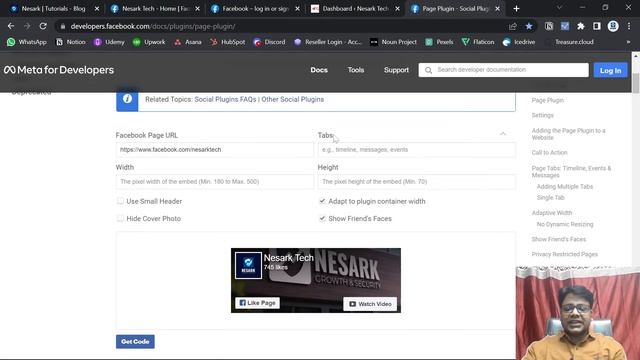Click the browser back arrow
The height and width of the screenshot is (360, 640).
tap(11, 26)
